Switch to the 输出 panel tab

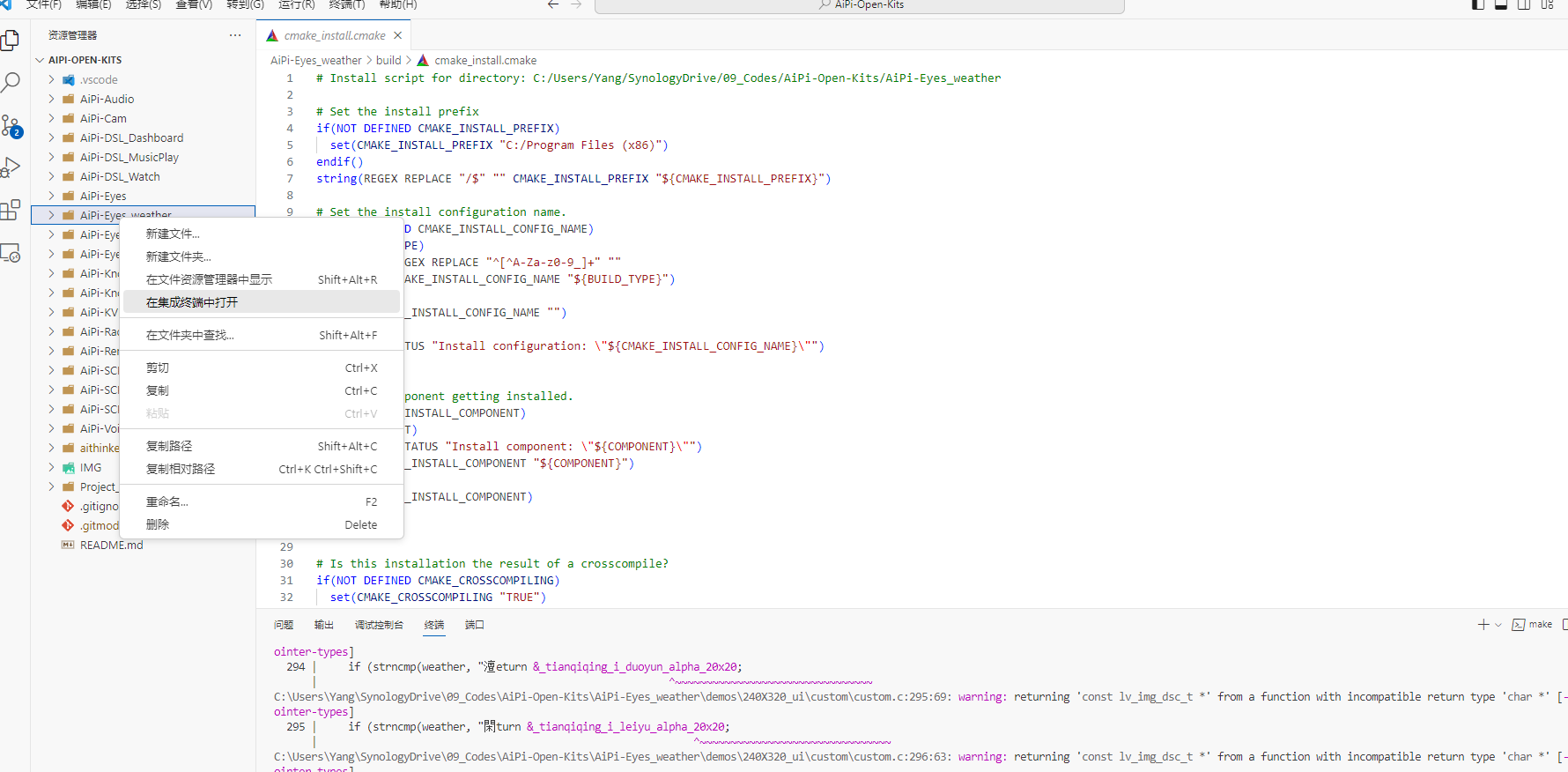point(324,625)
